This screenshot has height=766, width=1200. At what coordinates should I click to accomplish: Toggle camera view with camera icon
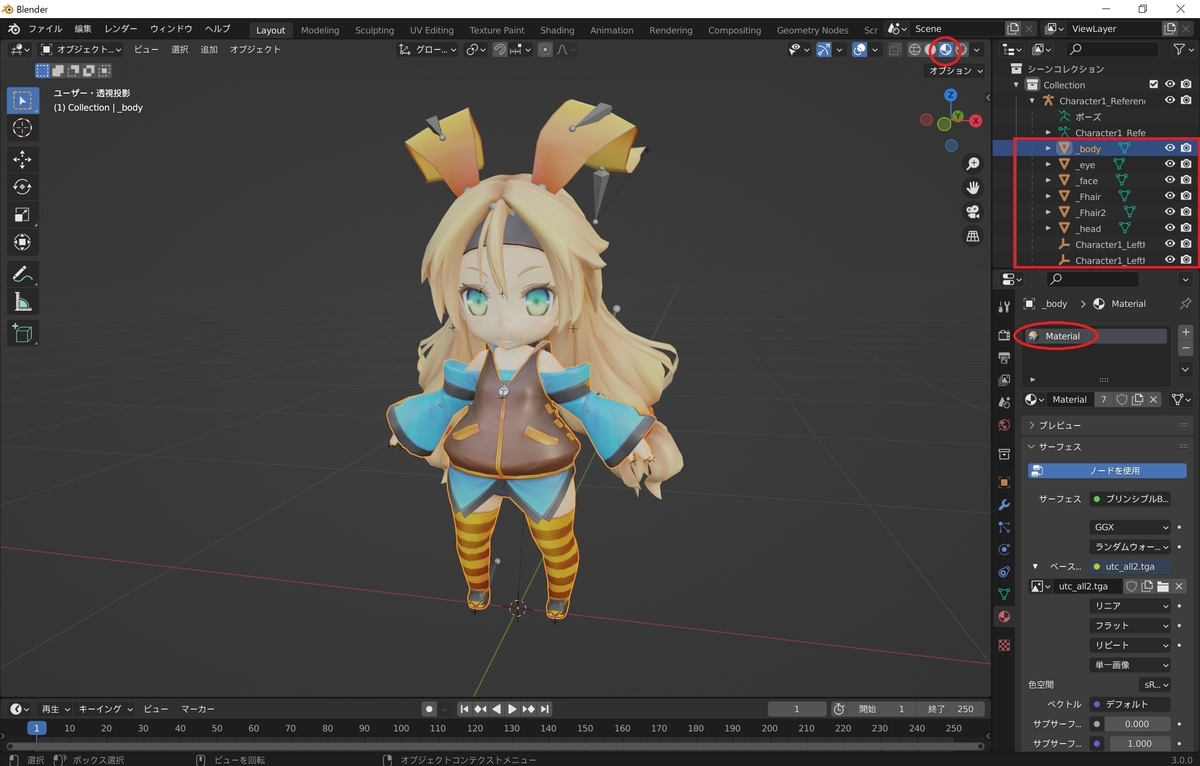point(972,212)
